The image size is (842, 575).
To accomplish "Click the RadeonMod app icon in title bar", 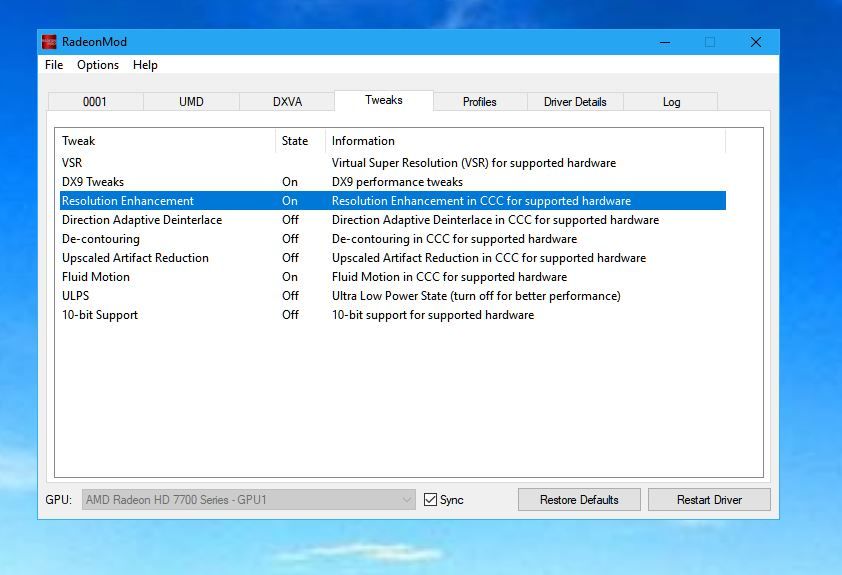I will 49,42.
